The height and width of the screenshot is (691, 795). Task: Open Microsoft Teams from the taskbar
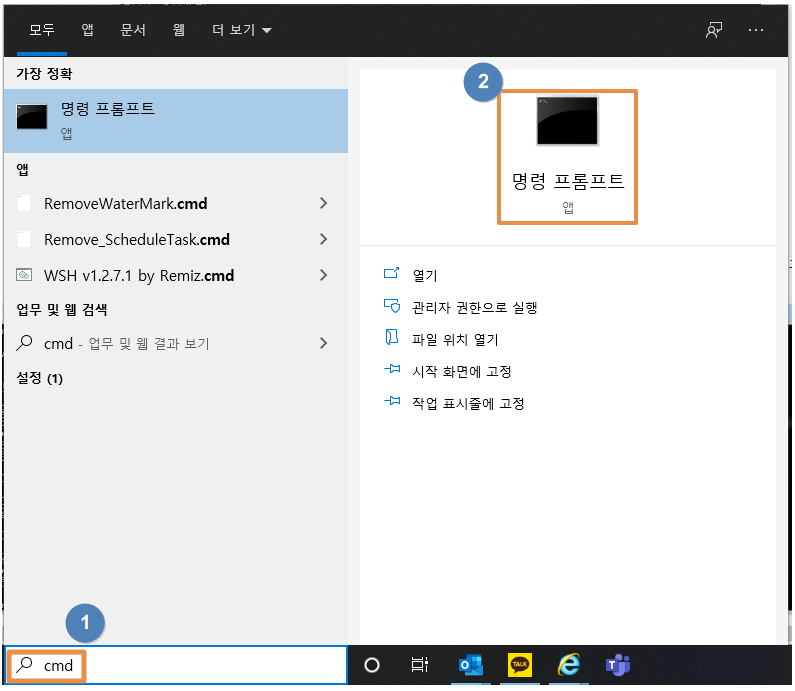[618, 665]
